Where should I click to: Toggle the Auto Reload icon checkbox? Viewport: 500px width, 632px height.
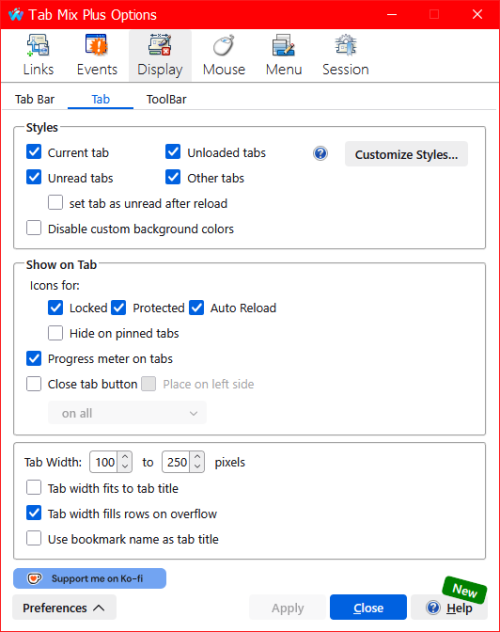(197, 308)
